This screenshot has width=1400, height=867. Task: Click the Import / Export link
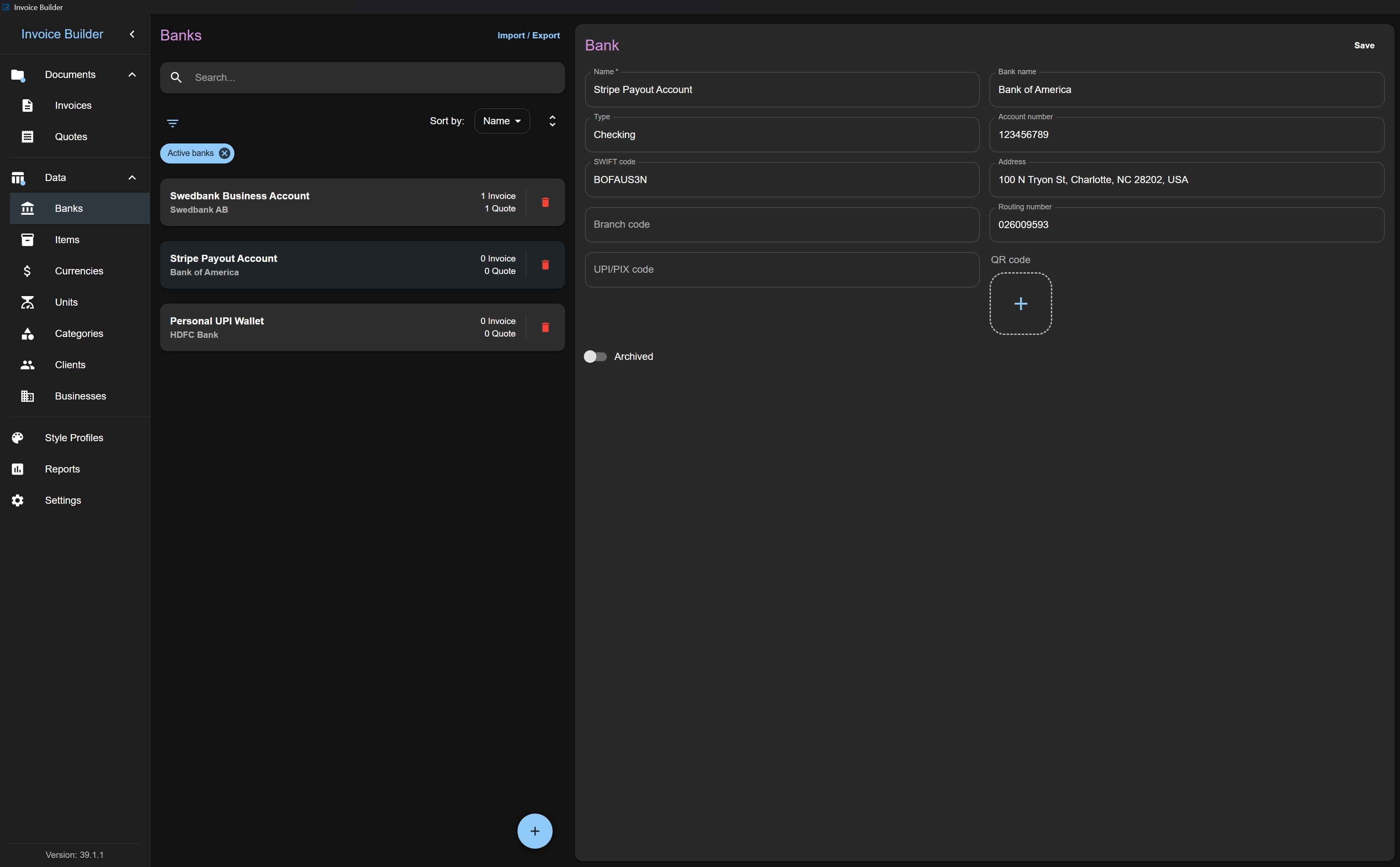[x=528, y=35]
